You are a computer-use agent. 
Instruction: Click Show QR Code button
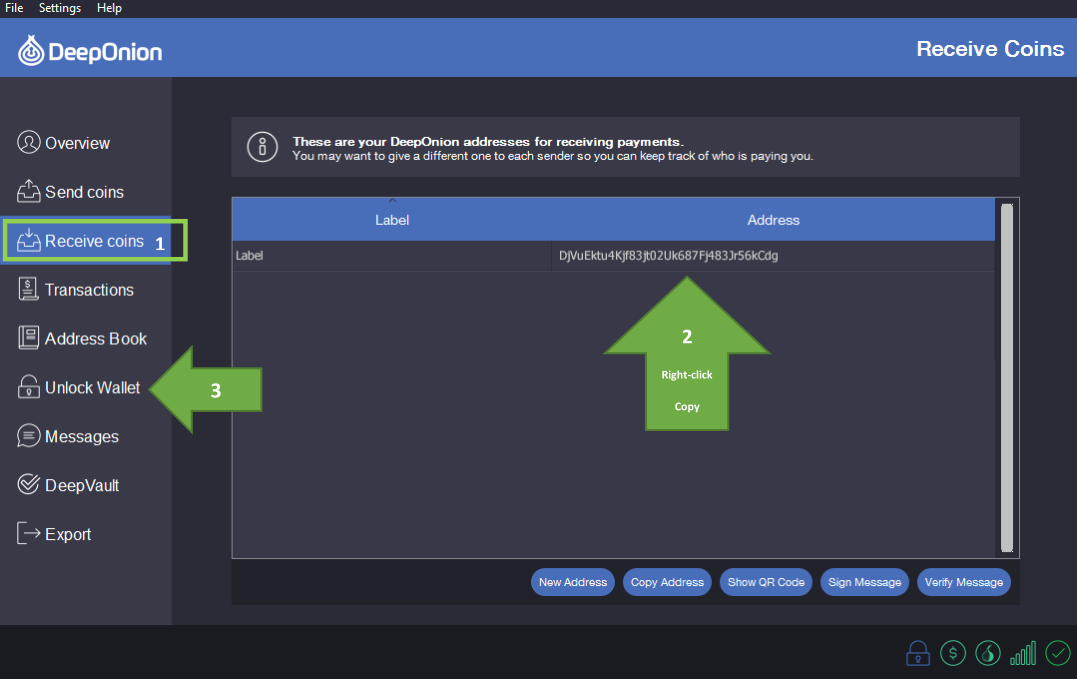pos(766,582)
